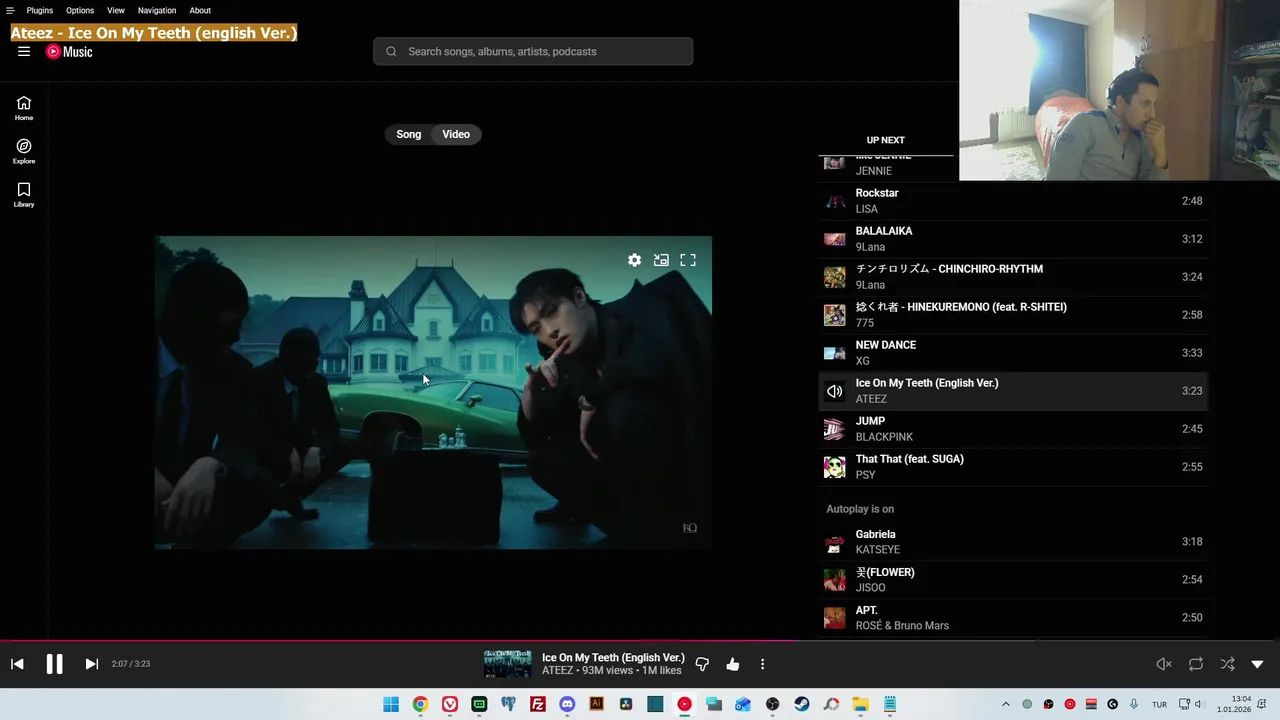Play BALALAIKA by 9Lana
The height and width of the screenshot is (720, 1280).
(1013, 239)
